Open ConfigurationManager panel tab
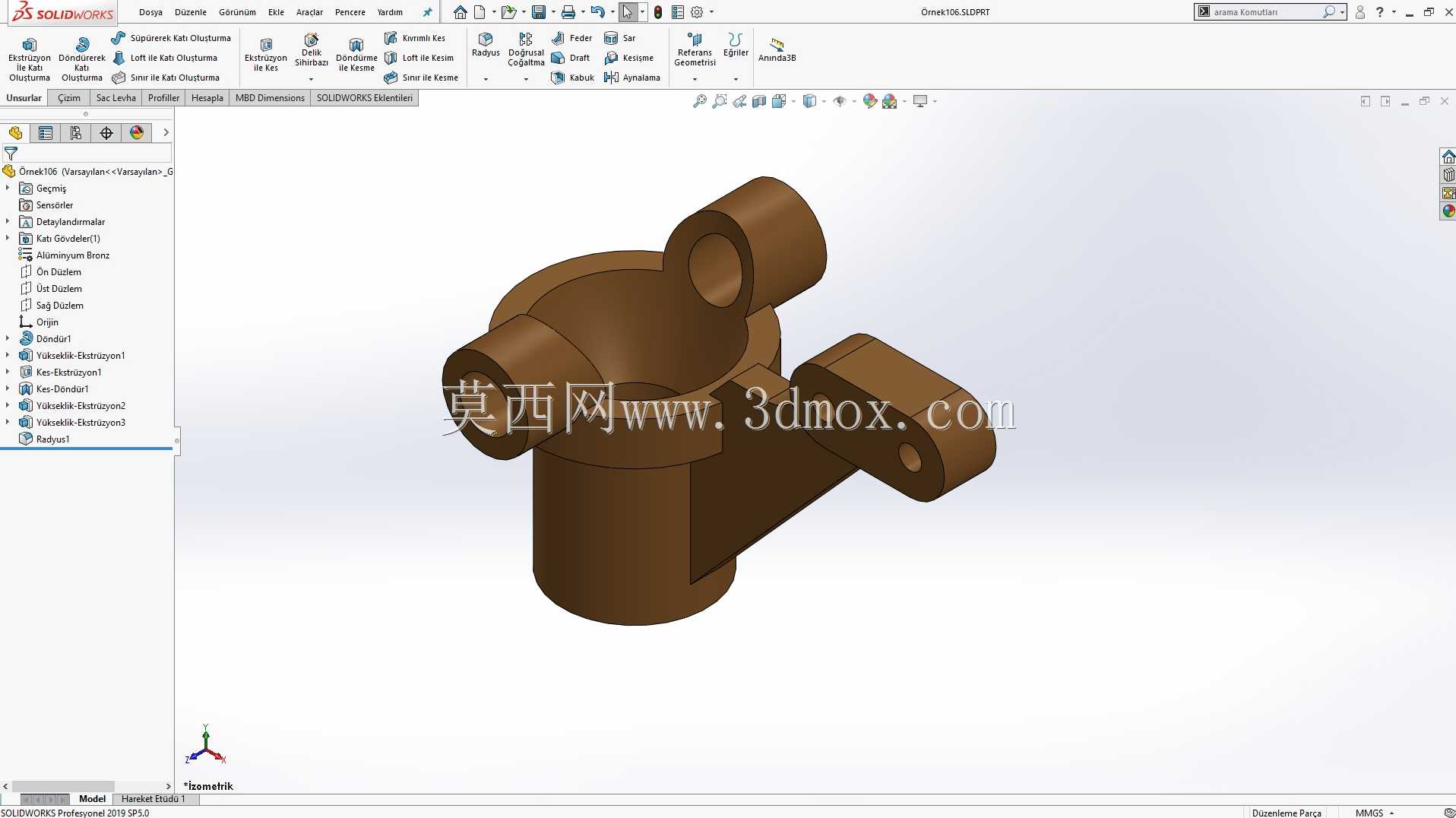Screen dimensions: 1456x818 pos(76,133)
